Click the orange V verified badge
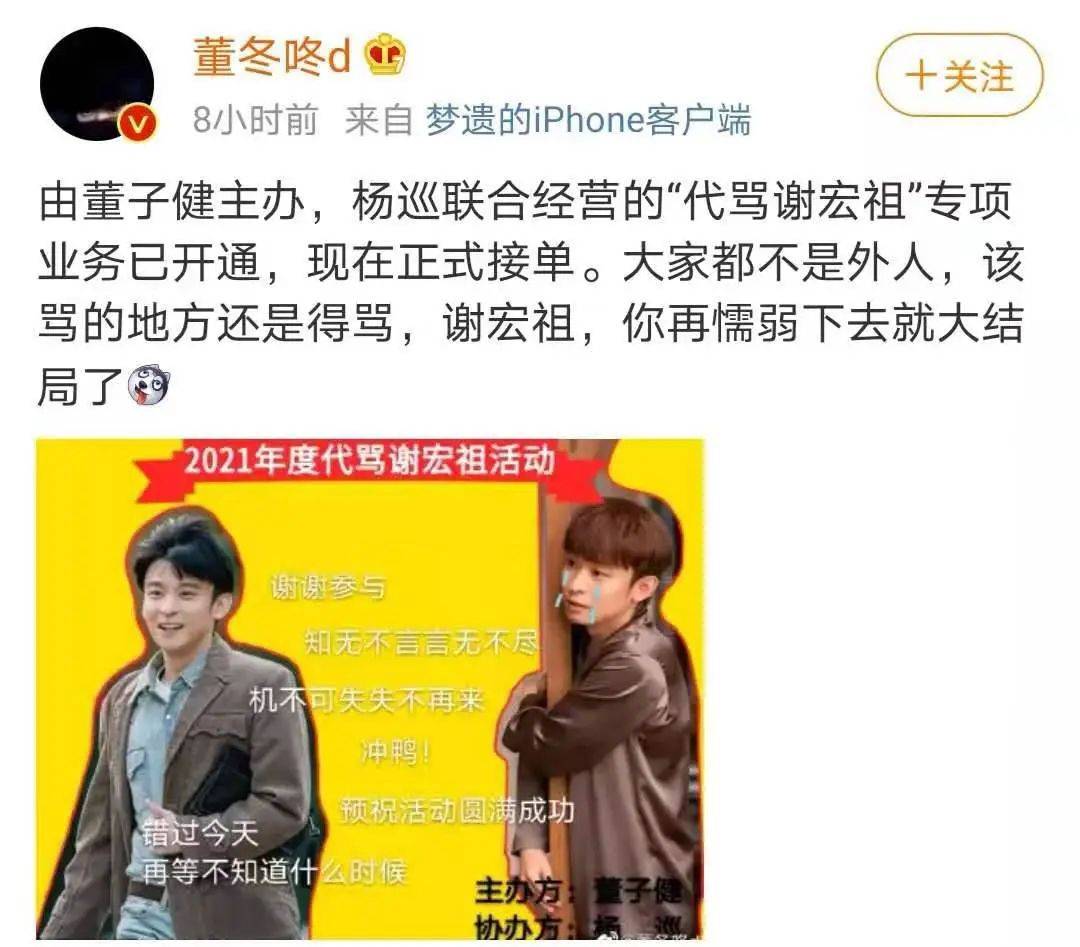The height and width of the screenshot is (947, 1080). (137, 123)
